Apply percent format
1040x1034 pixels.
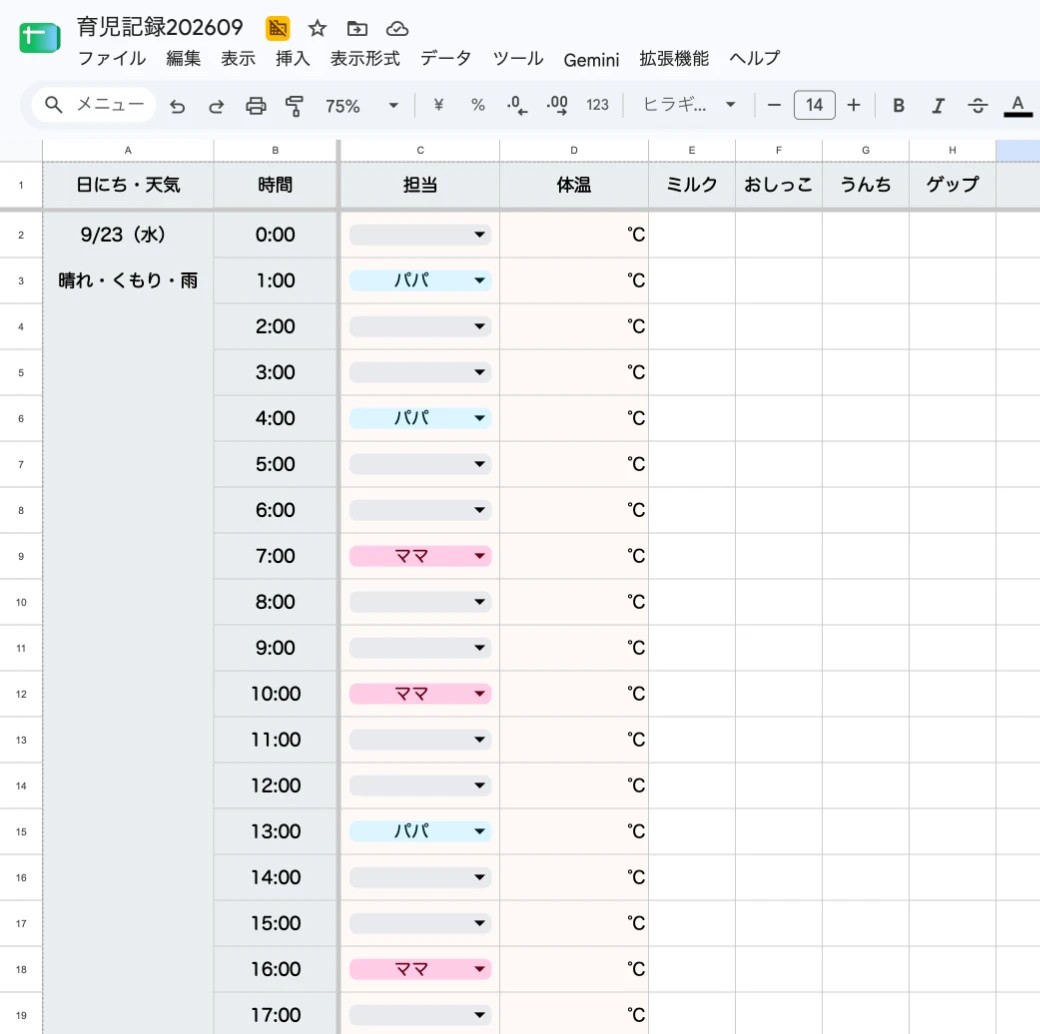pyautogui.click(x=478, y=105)
